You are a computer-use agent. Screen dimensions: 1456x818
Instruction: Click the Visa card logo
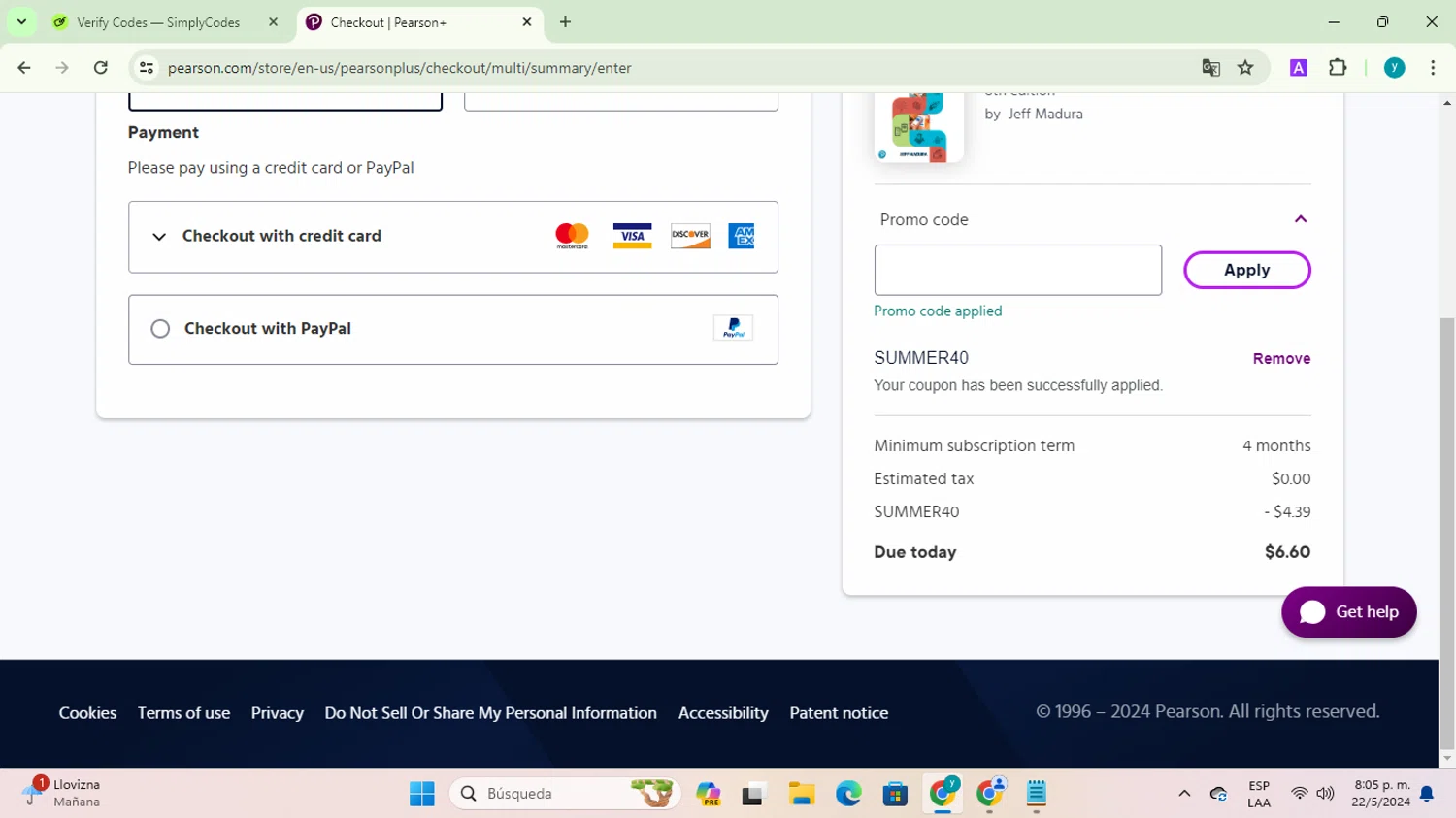tap(632, 236)
